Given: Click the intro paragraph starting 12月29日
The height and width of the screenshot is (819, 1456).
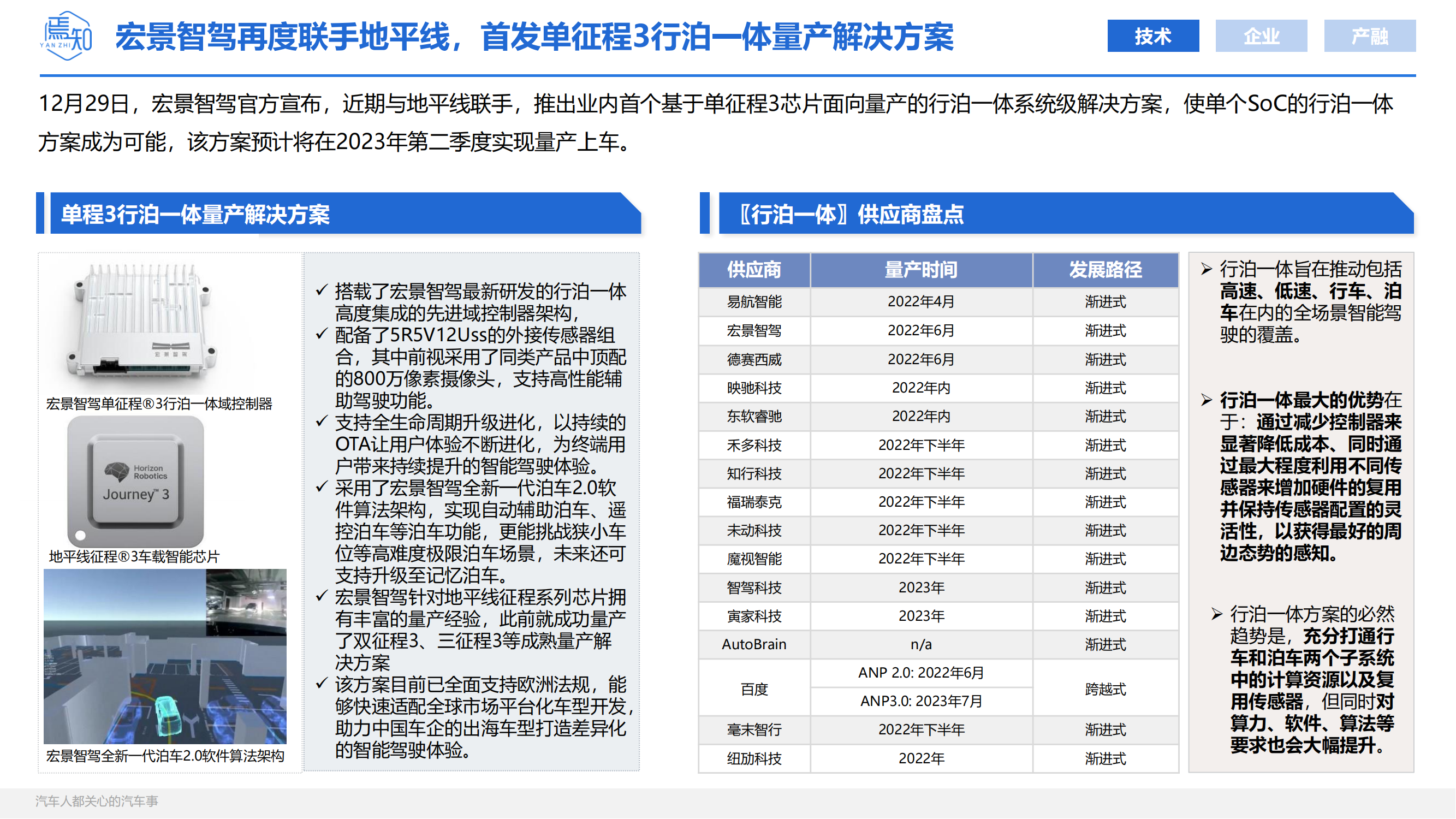Looking at the screenshot, I should [716, 123].
